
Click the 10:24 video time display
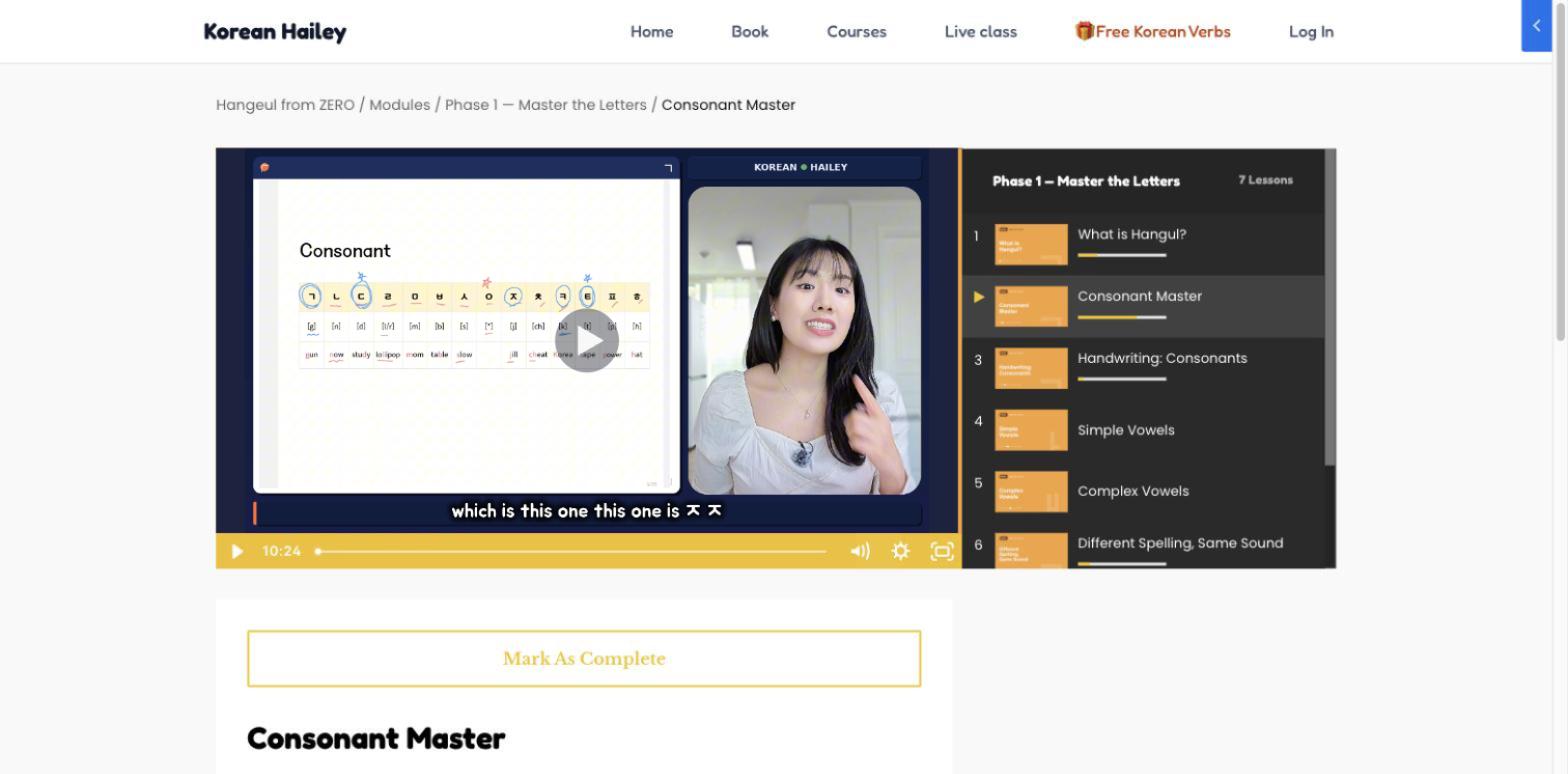281,551
